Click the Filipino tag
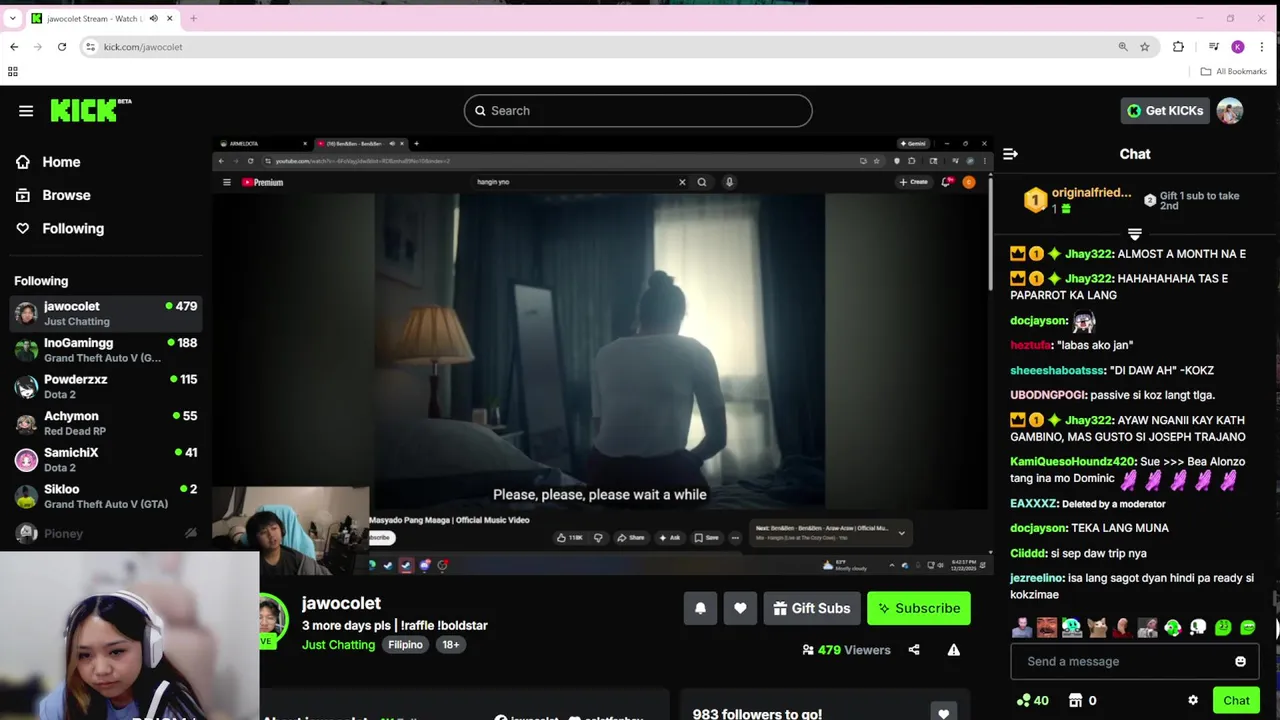This screenshot has height=720, width=1280. 405,645
